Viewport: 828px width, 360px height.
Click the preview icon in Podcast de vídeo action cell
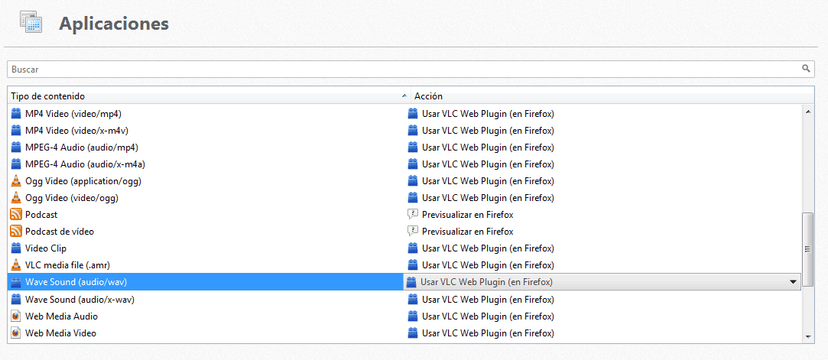pyautogui.click(x=412, y=231)
